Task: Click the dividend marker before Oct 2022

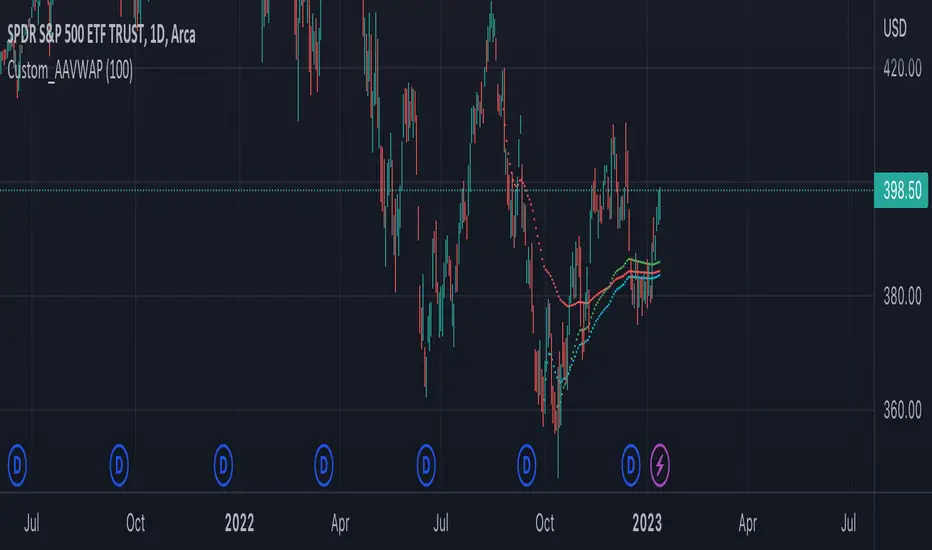Action: (x=526, y=465)
